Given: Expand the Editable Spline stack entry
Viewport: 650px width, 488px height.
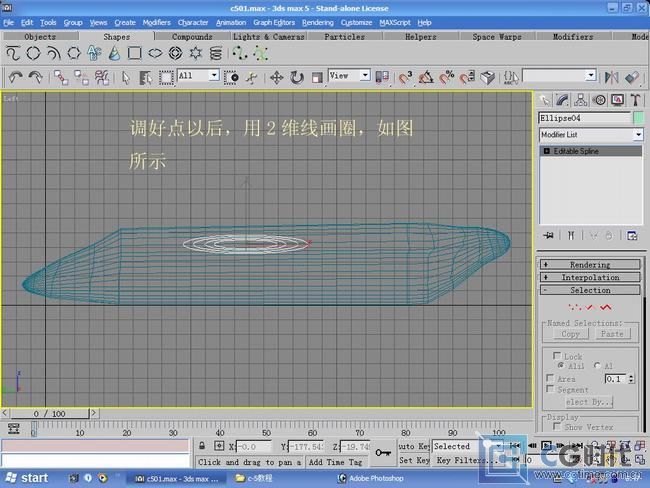Looking at the screenshot, I should click(546, 151).
